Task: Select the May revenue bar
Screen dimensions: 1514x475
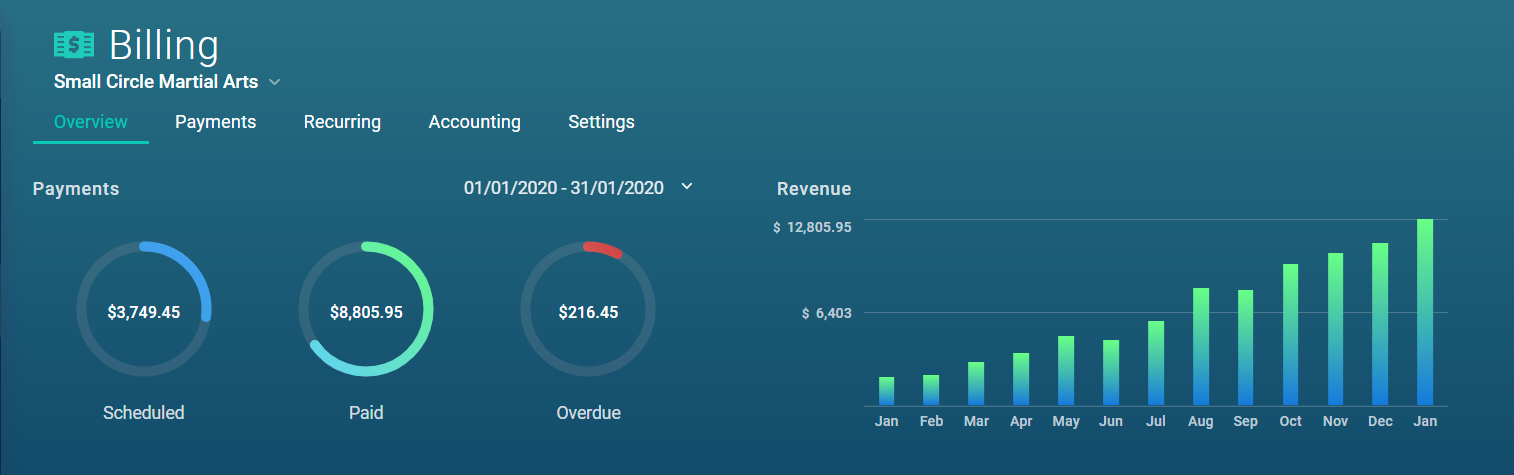Action: pyautogui.click(x=1066, y=371)
